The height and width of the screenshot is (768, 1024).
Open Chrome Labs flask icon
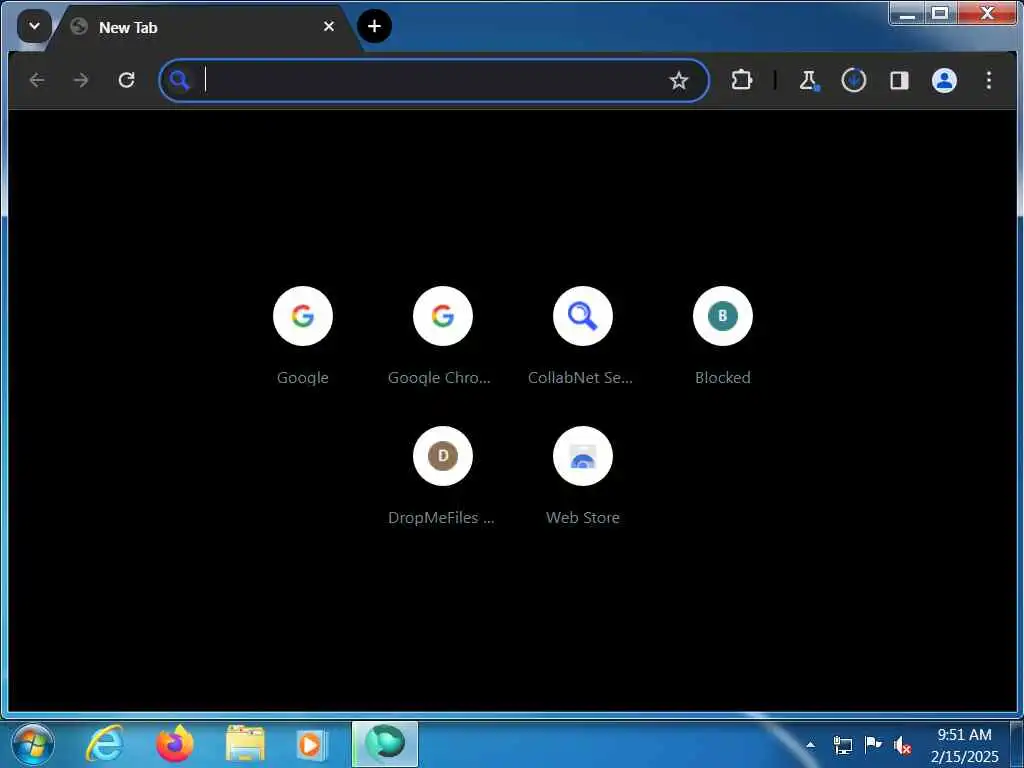coord(808,80)
